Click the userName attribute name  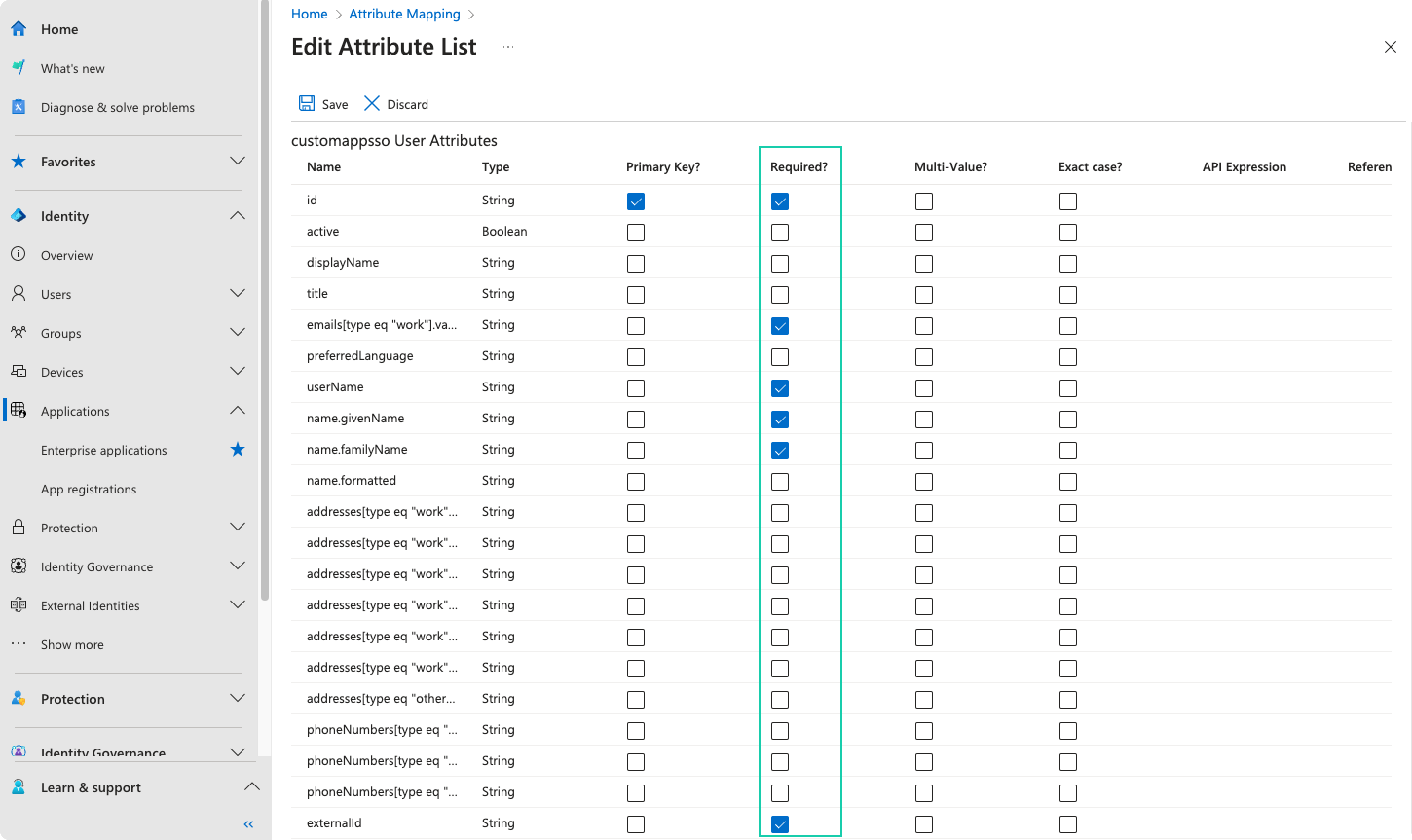coord(335,387)
